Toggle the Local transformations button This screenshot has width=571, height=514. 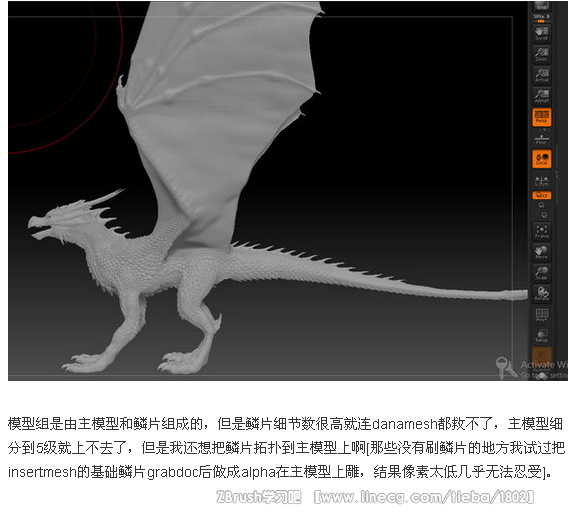click(x=541, y=159)
